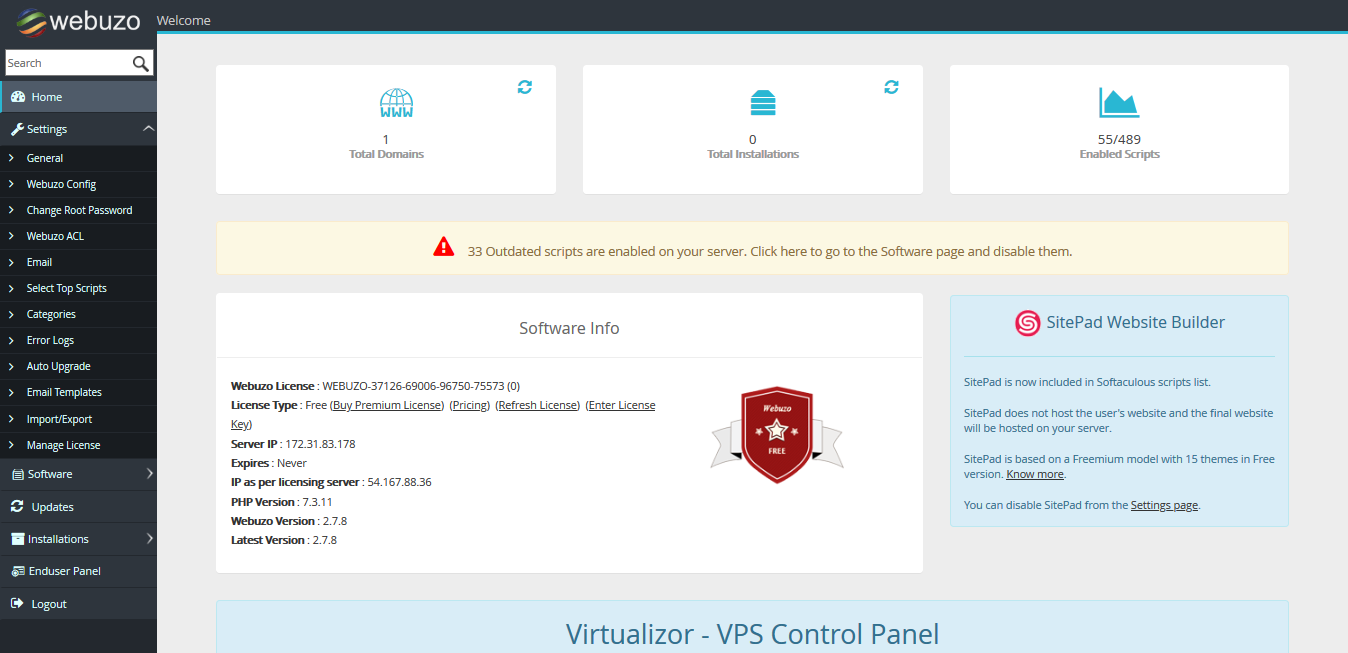Click Buy Premium License link
The width and height of the screenshot is (1348, 653).
(x=387, y=405)
